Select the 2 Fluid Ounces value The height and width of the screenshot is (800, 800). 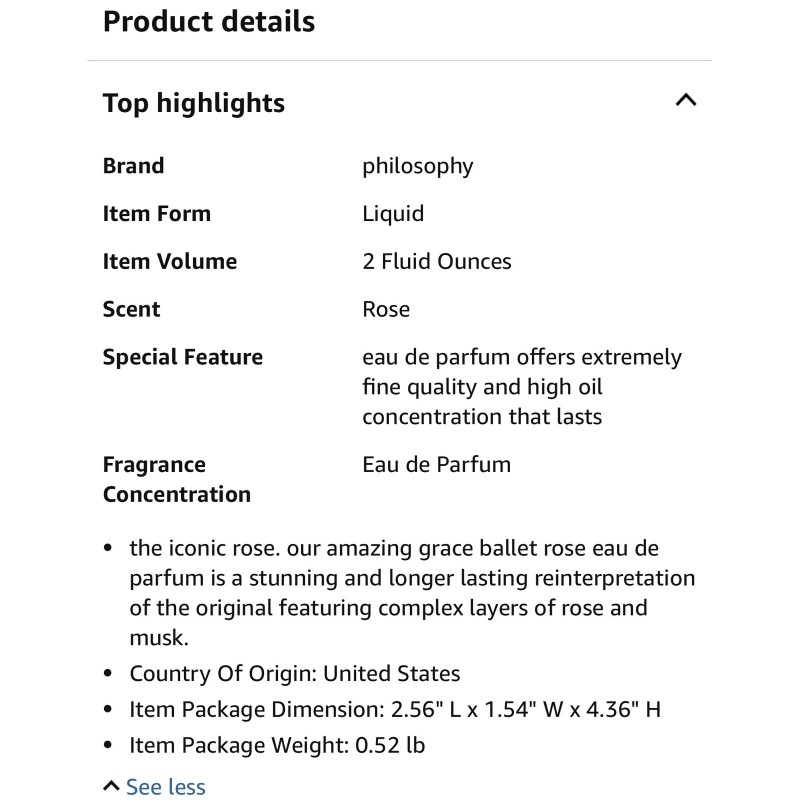[x=436, y=262]
